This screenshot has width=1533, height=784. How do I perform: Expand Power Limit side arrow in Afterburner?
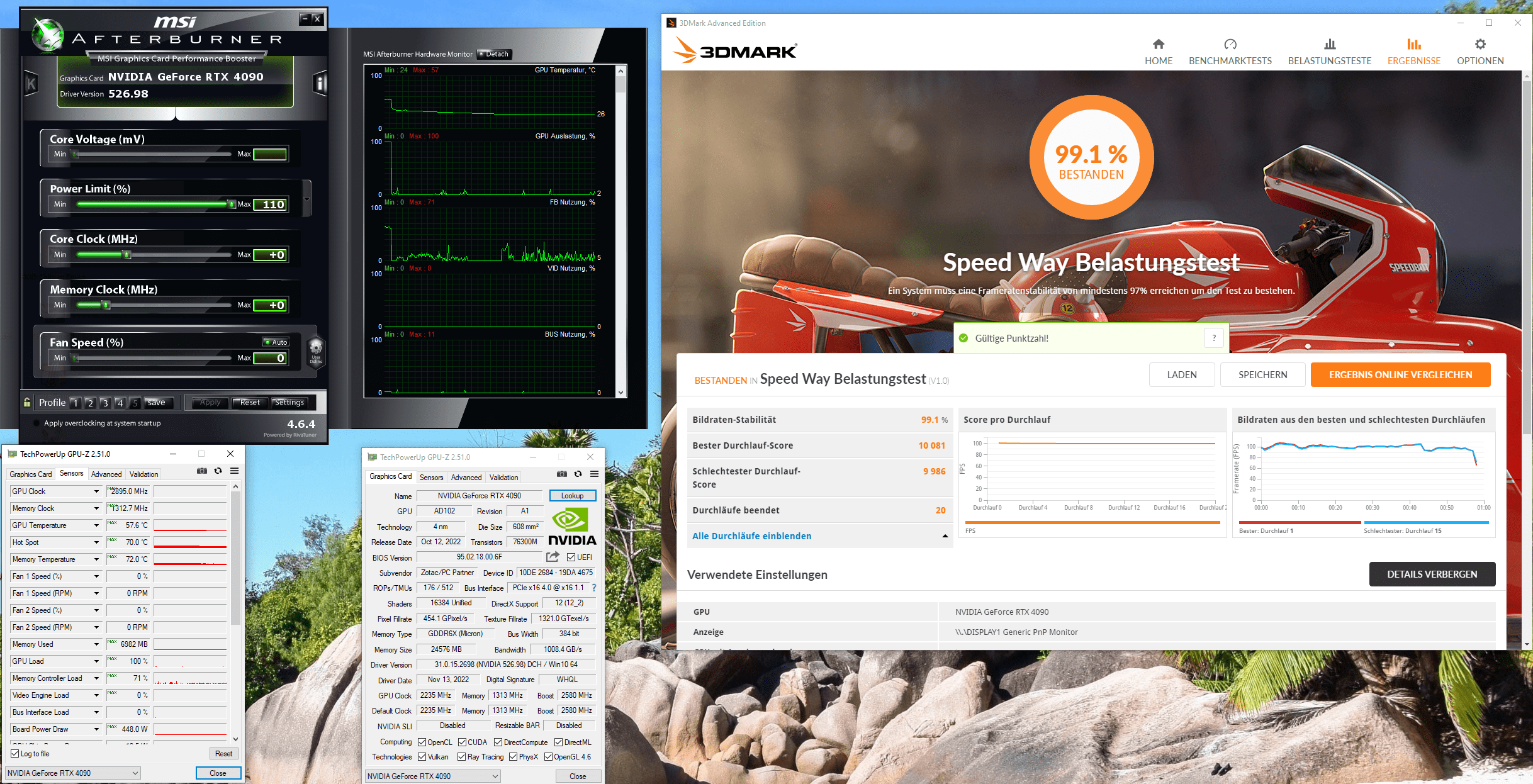[x=307, y=199]
